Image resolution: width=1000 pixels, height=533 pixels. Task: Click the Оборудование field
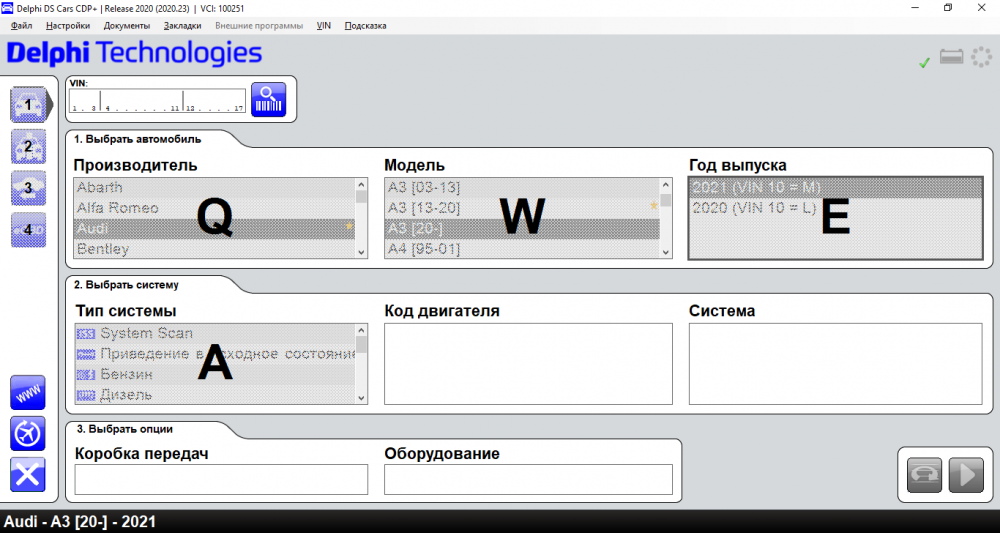(x=528, y=479)
